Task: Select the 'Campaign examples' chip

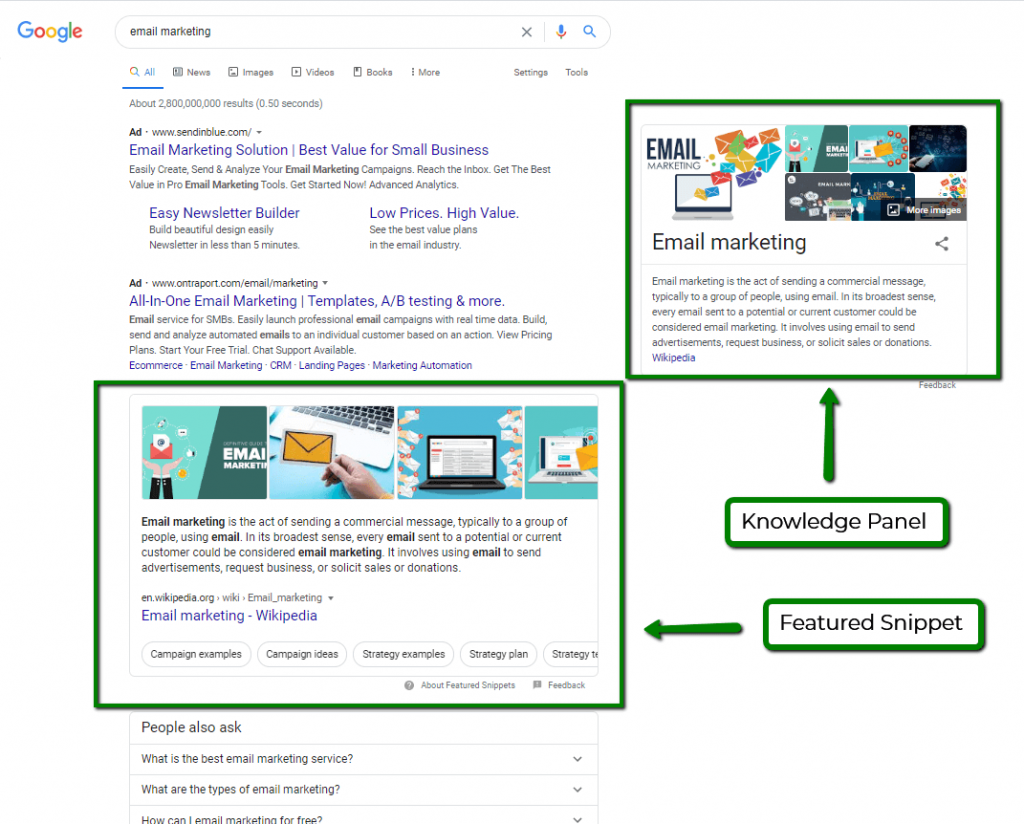Action: coord(196,654)
